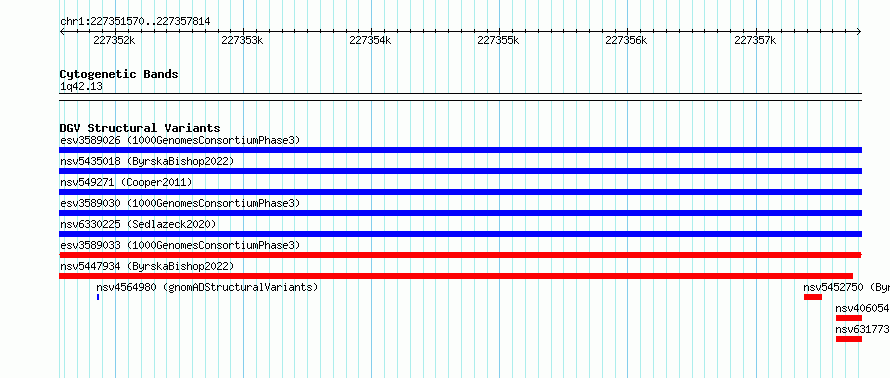Select the 1q42.13 band label

click(81, 86)
